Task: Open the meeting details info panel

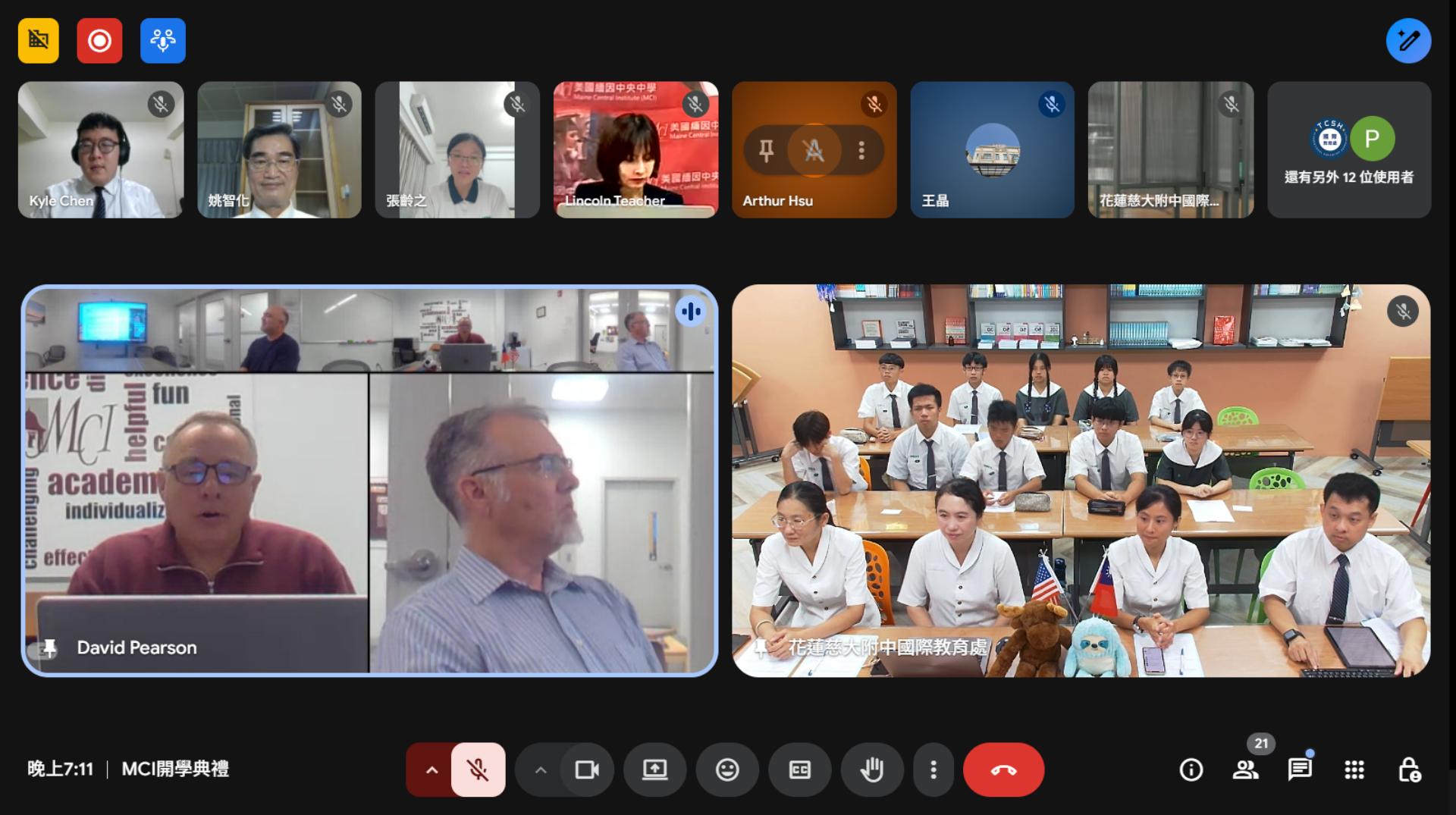Action: tap(1191, 770)
